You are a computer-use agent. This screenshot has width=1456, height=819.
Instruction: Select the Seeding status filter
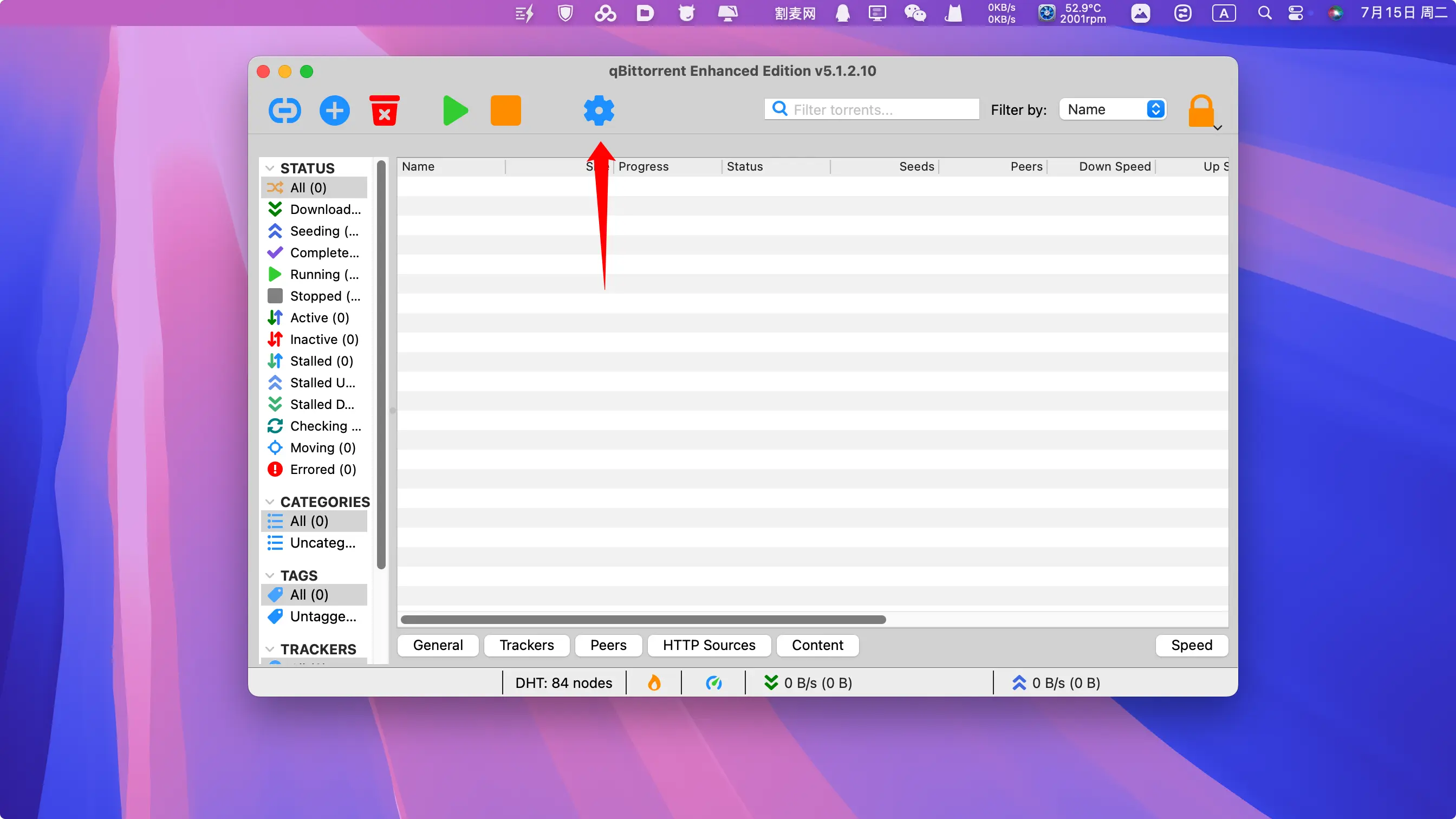[314, 231]
